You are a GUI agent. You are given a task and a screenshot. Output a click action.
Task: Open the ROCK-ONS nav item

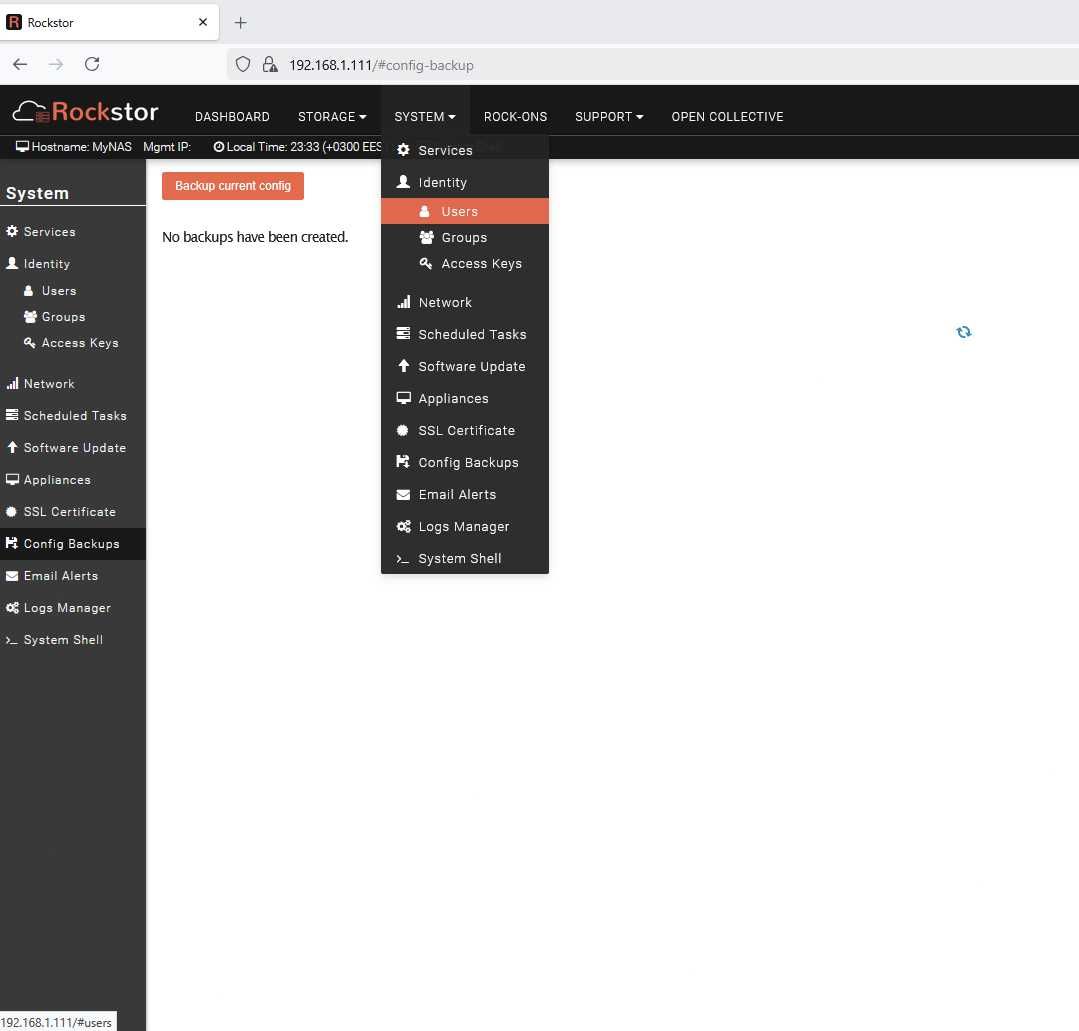515,116
